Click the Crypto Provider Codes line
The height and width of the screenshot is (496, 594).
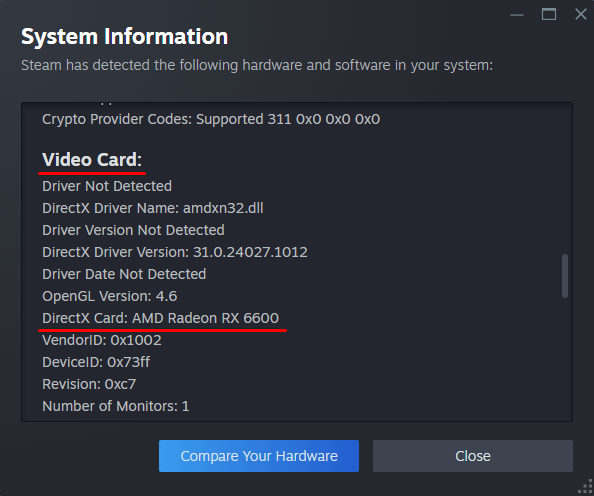pos(211,119)
